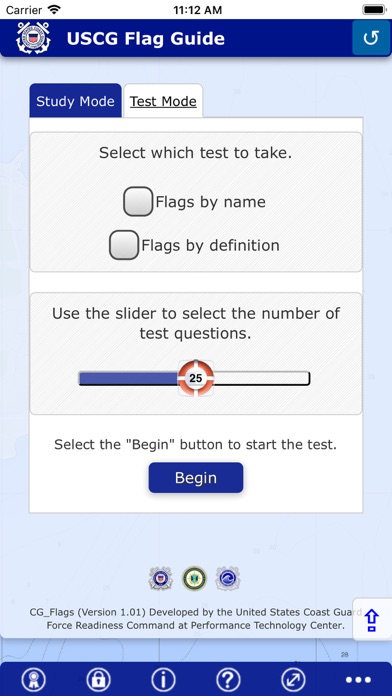The image size is (392, 696).
Task: Check the Flags by definition option
Action: click(x=124, y=245)
